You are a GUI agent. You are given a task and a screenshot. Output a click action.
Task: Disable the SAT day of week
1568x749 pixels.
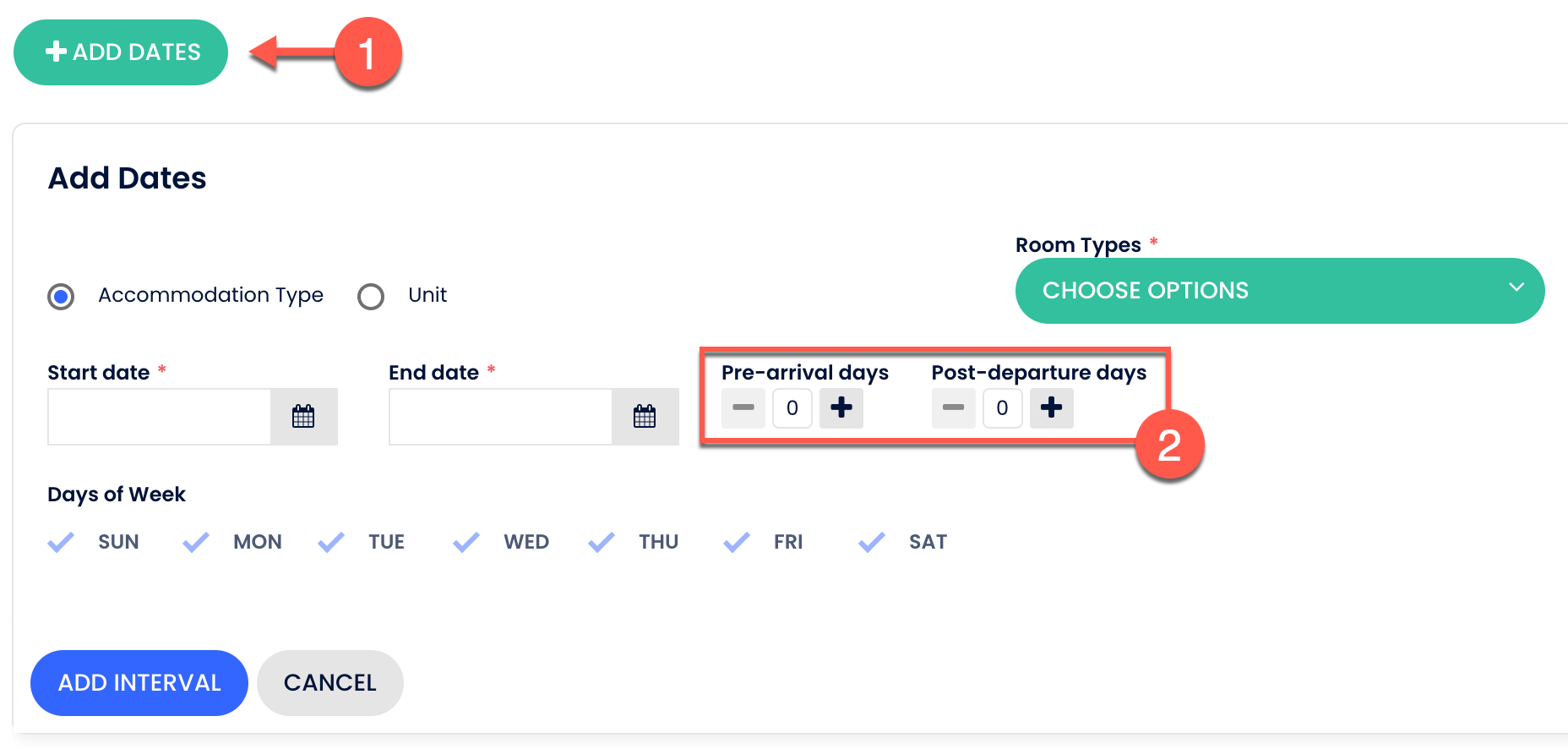coord(870,542)
